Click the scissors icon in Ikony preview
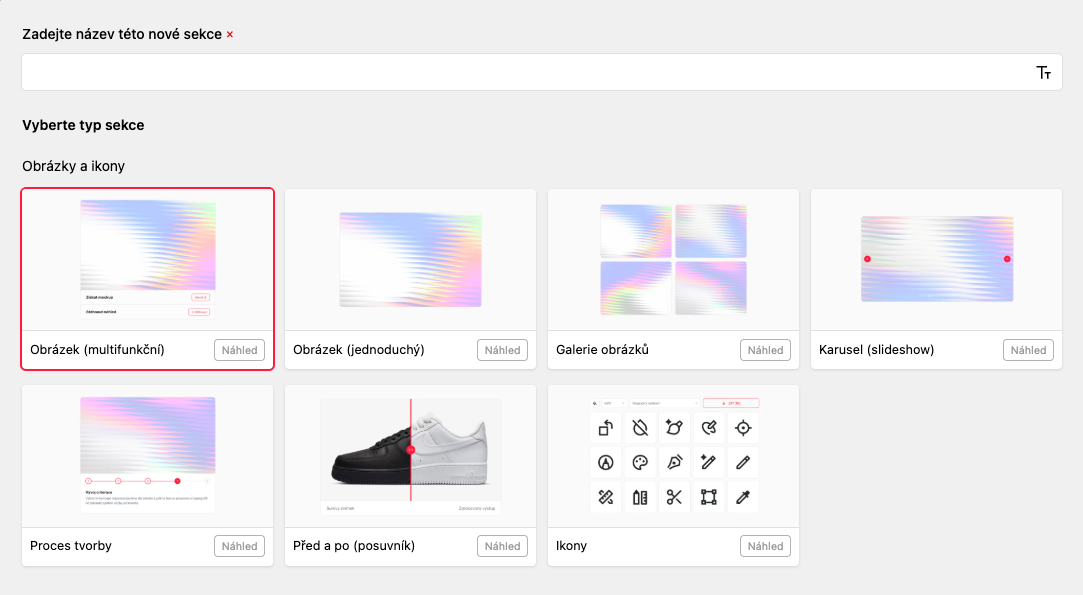Image resolution: width=1083 pixels, height=595 pixels. pos(674,497)
